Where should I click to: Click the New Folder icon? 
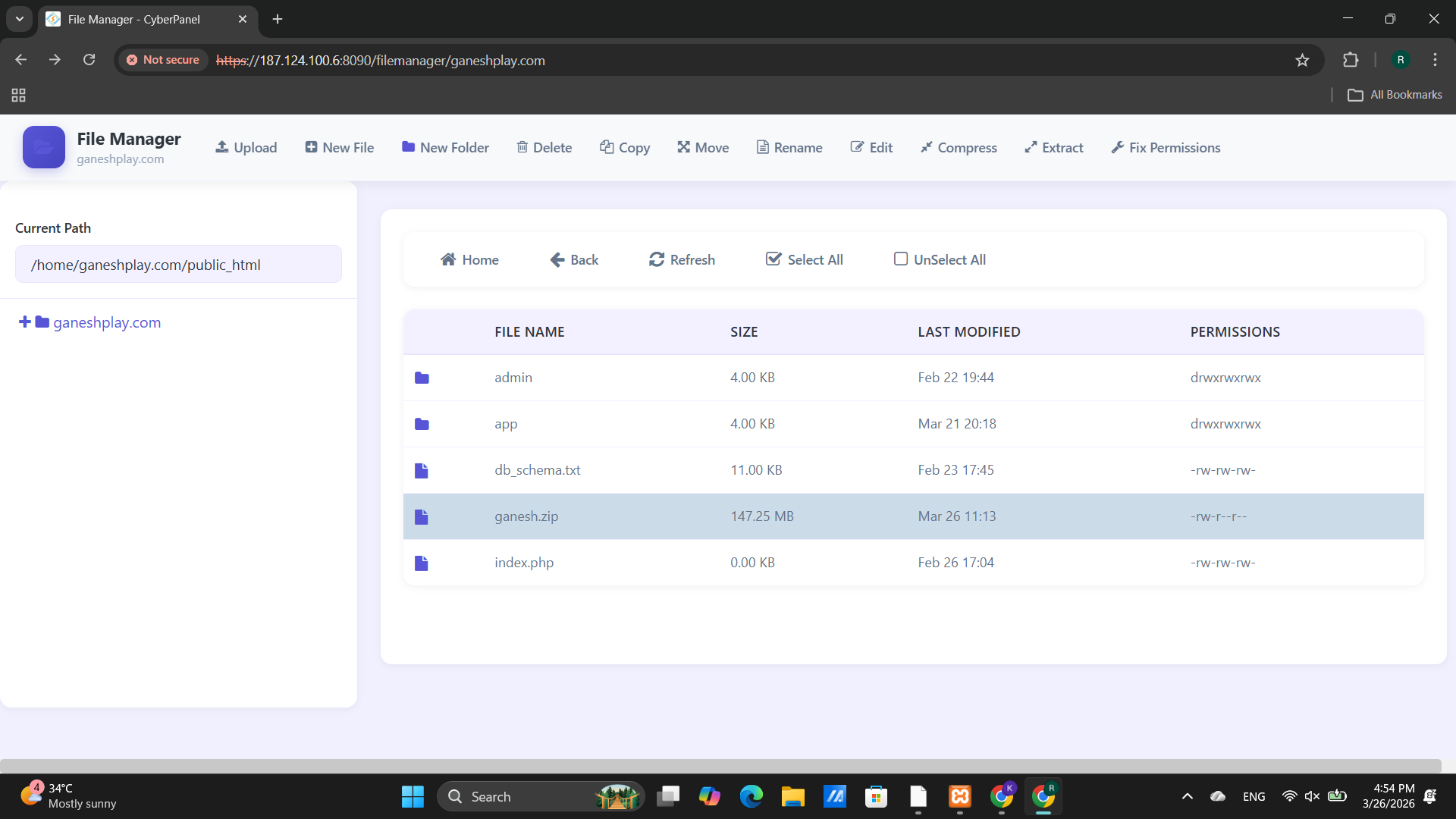tap(408, 147)
